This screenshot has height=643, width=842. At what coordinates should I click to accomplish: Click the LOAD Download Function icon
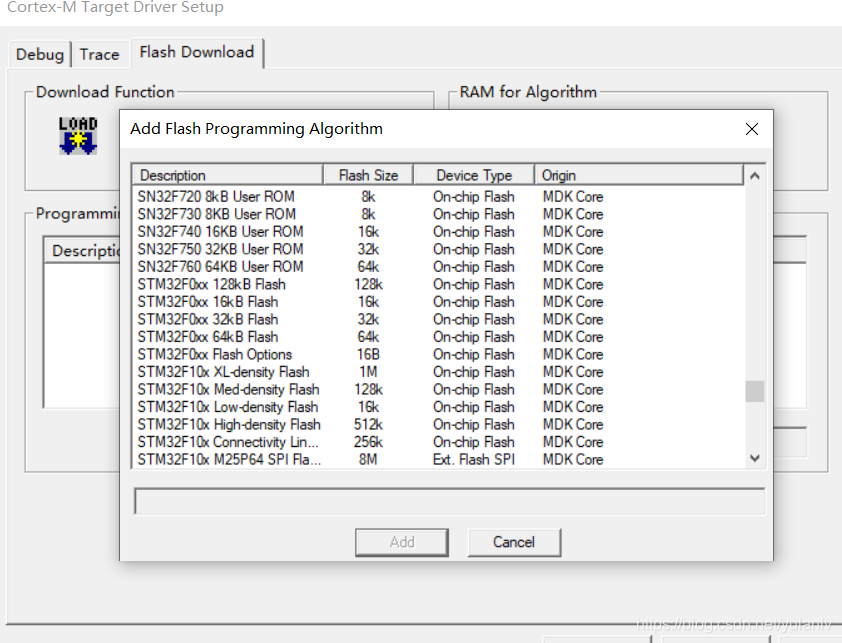(77, 137)
